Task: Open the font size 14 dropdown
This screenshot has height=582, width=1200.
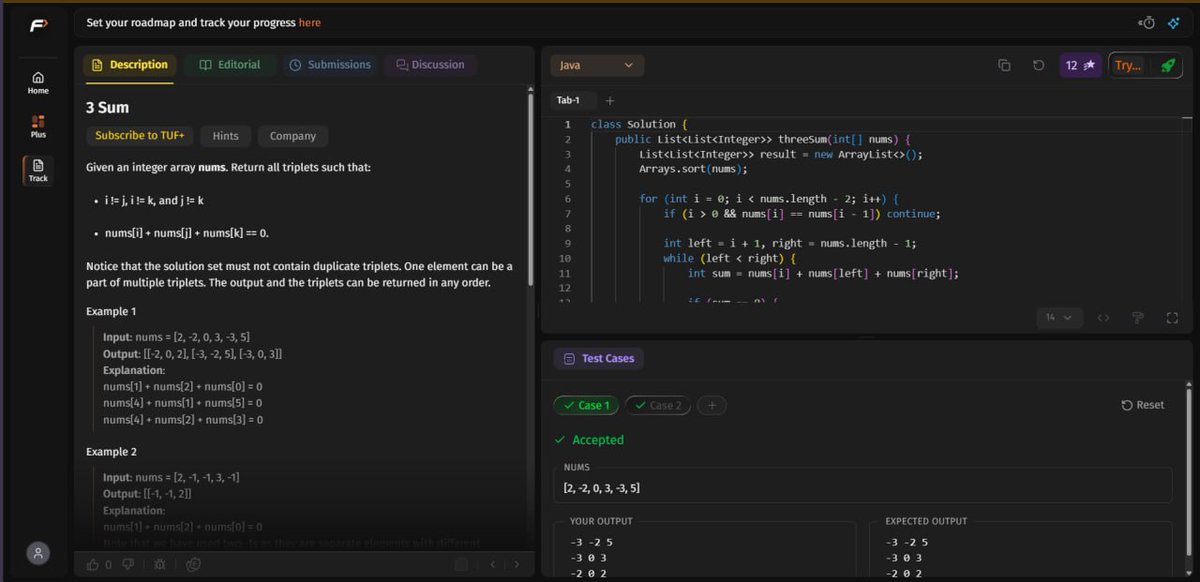Action: click(1059, 318)
